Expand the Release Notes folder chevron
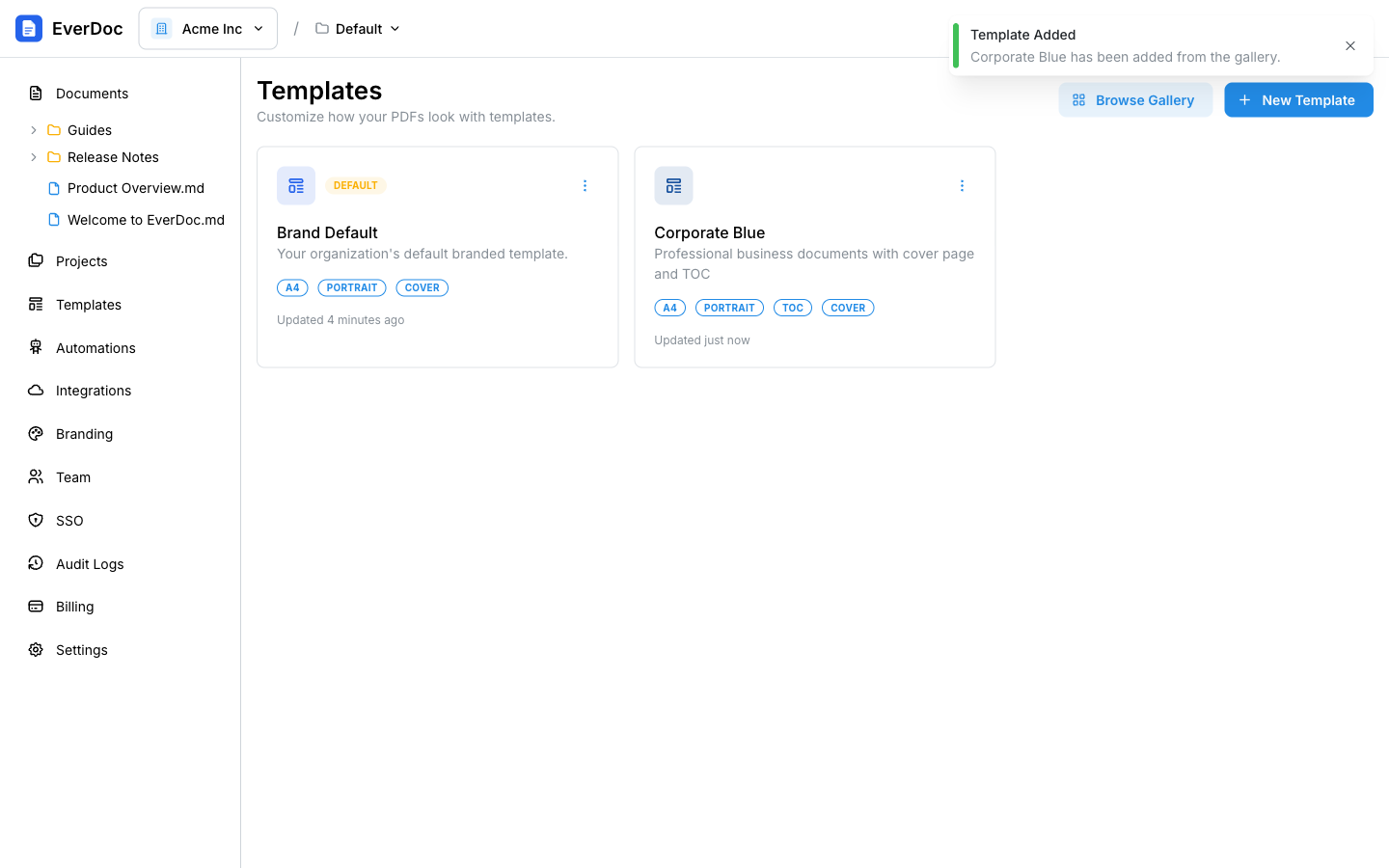 (33, 157)
